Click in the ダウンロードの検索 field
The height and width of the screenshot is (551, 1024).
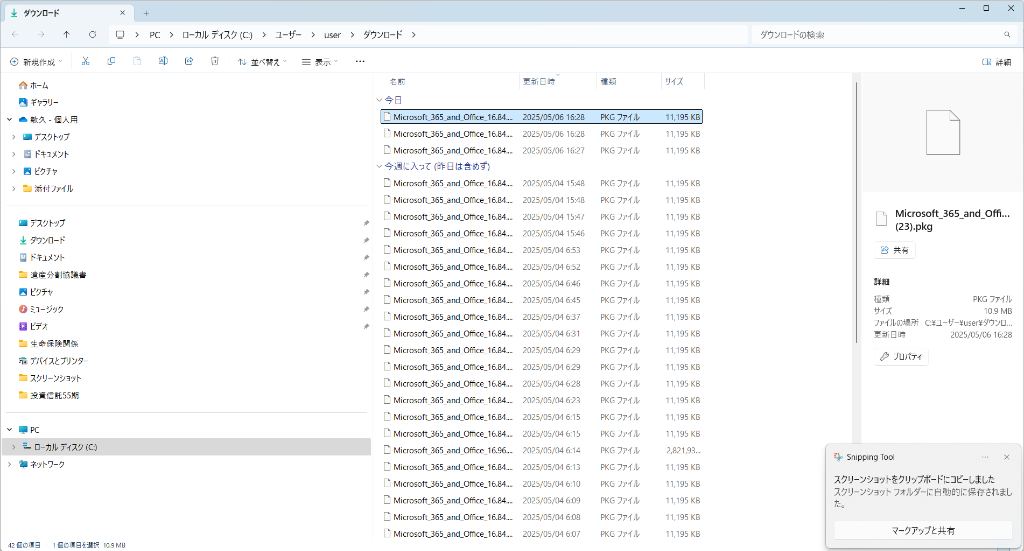click(x=875, y=35)
